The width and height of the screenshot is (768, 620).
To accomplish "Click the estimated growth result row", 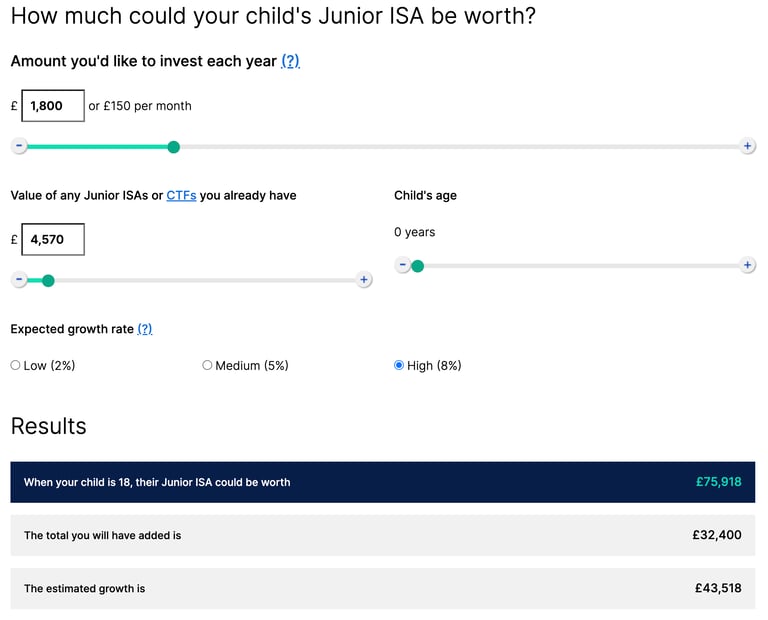I will 383,589.
